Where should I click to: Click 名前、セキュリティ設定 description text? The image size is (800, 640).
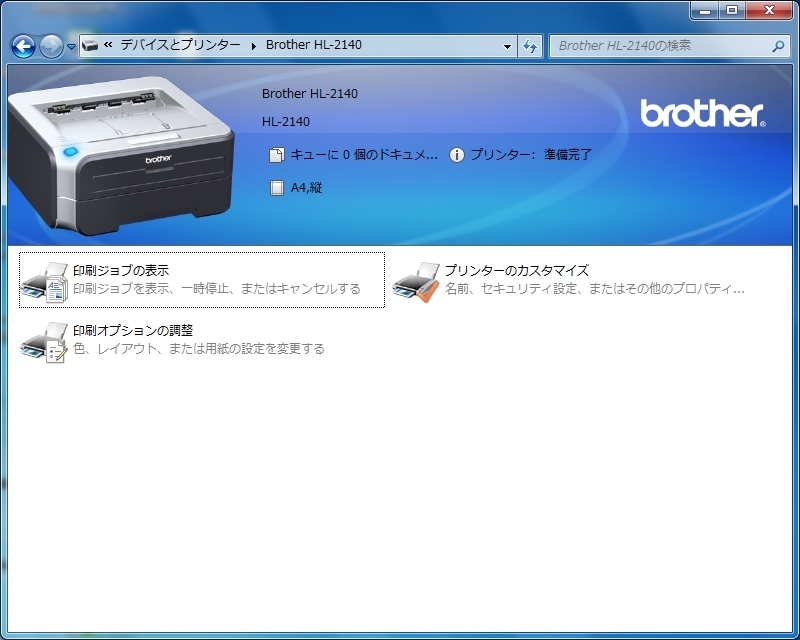pyautogui.click(x=594, y=289)
